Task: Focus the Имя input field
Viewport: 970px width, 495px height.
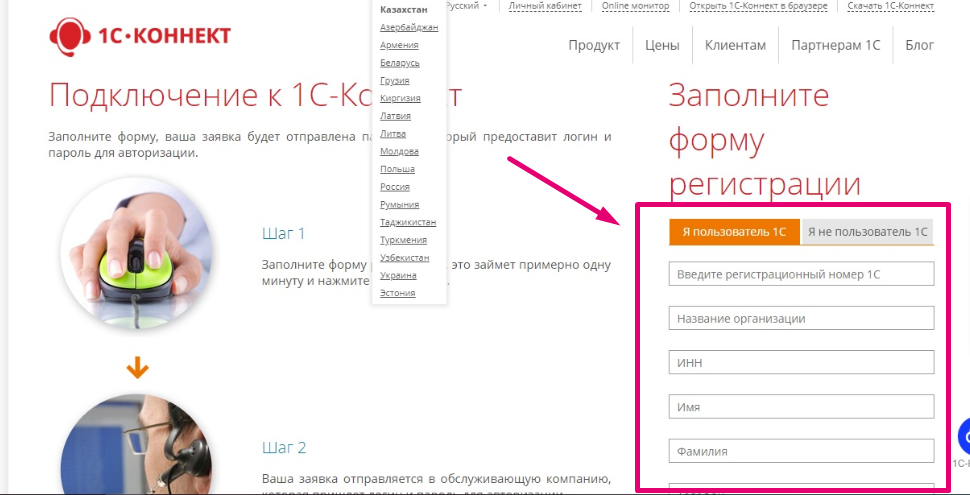Action: coord(801,407)
